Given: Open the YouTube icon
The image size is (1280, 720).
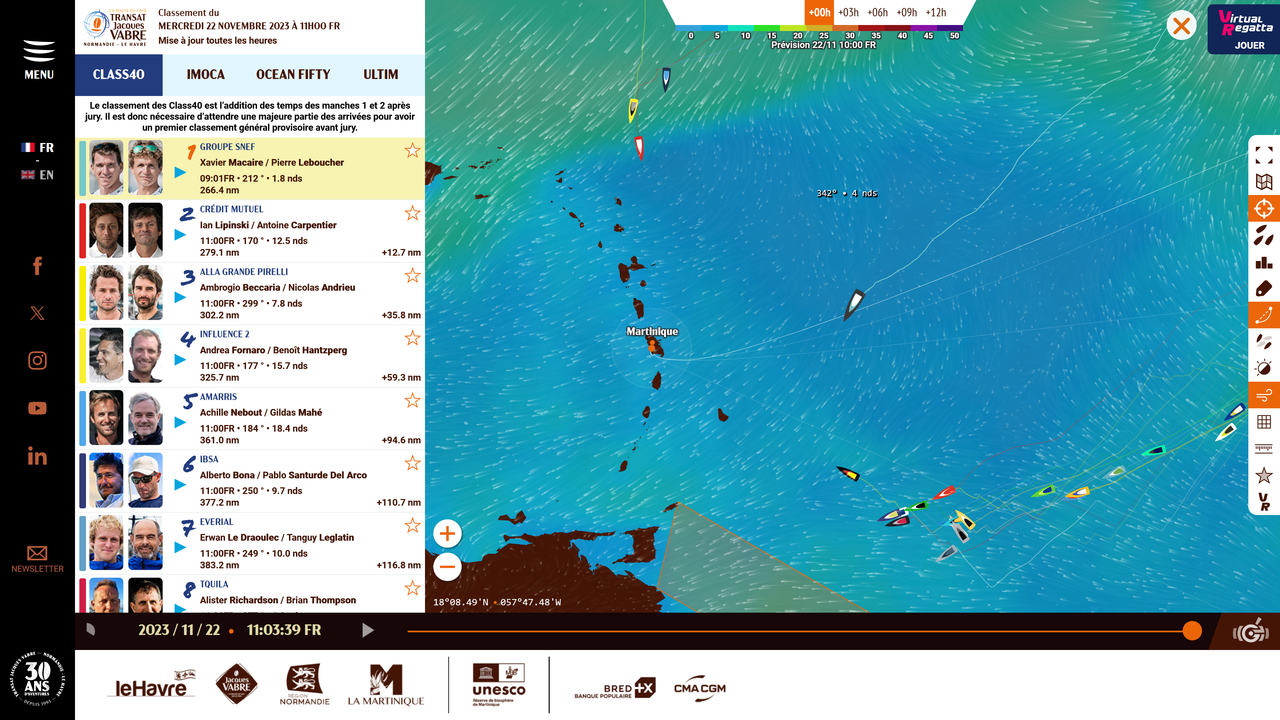Looking at the screenshot, I should (38, 408).
